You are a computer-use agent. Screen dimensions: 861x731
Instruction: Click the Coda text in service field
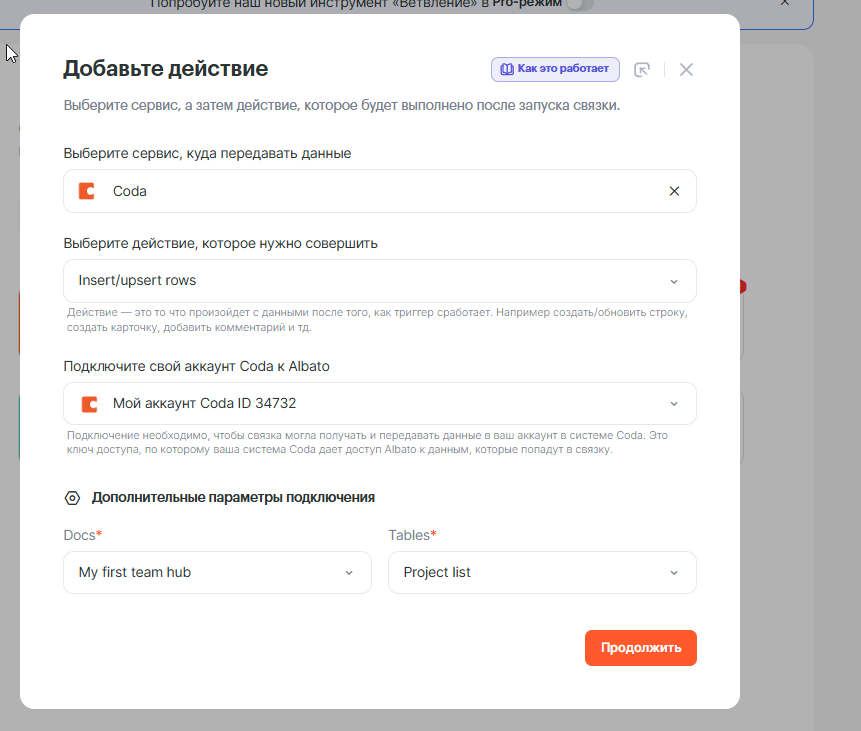click(x=130, y=191)
